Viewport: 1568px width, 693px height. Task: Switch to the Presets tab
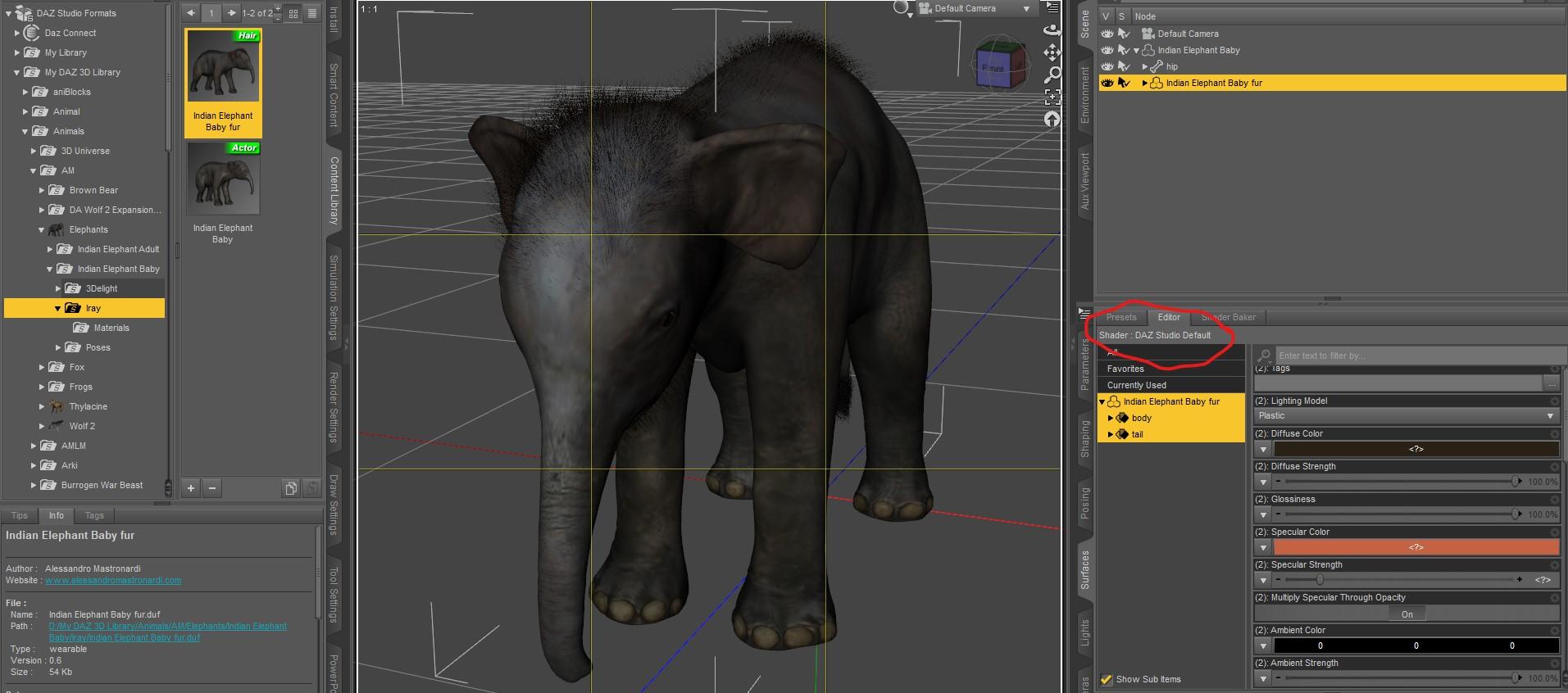[1121, 317]
